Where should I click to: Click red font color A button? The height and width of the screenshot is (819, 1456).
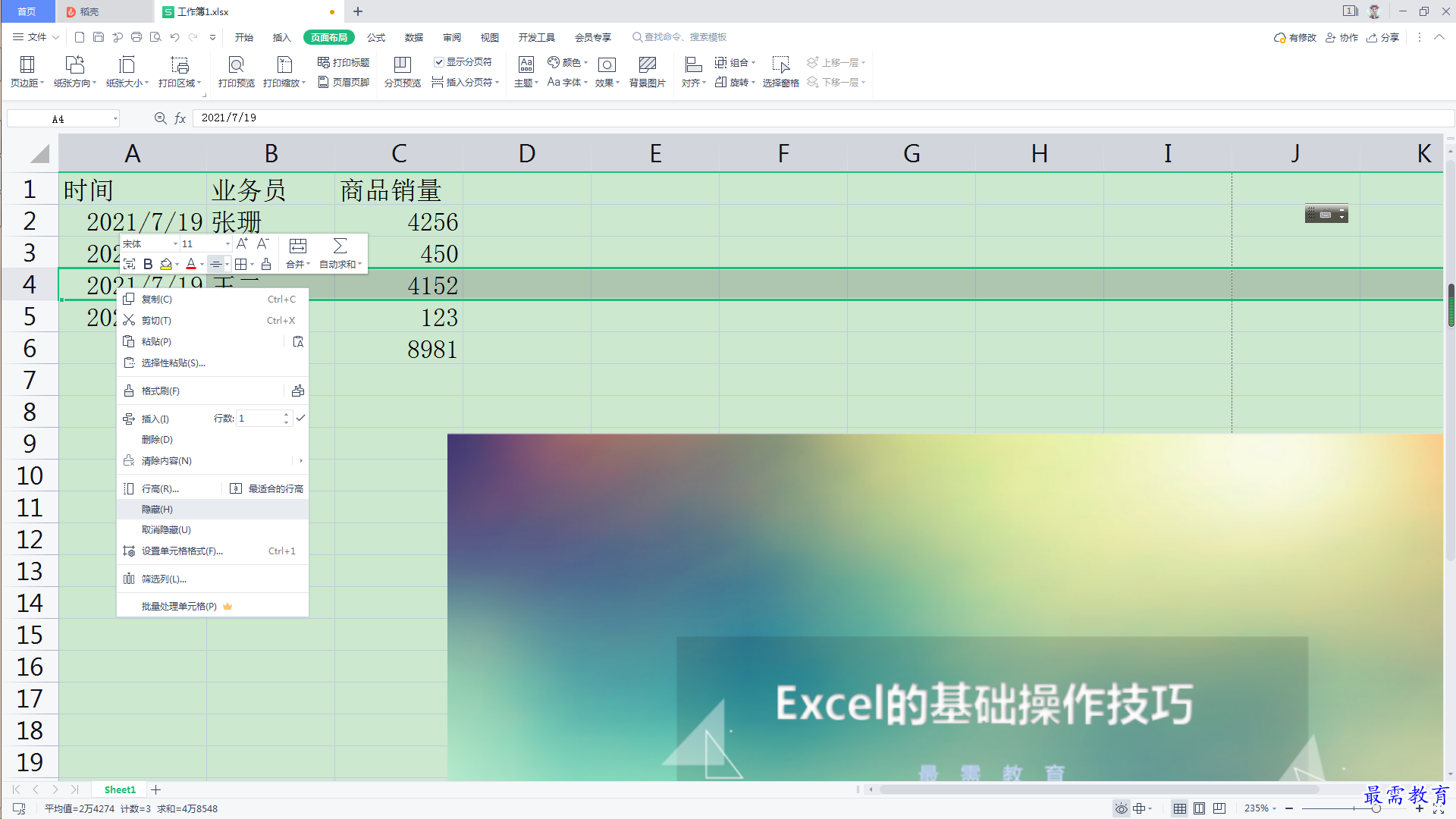click(x=191, y=264)
